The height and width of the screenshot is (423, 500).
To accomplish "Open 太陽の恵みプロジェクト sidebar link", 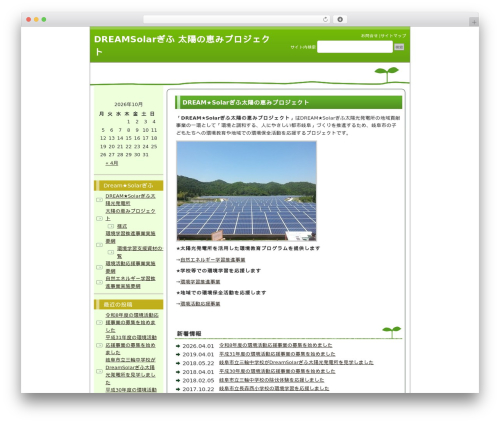I will [x=130, y=214].
